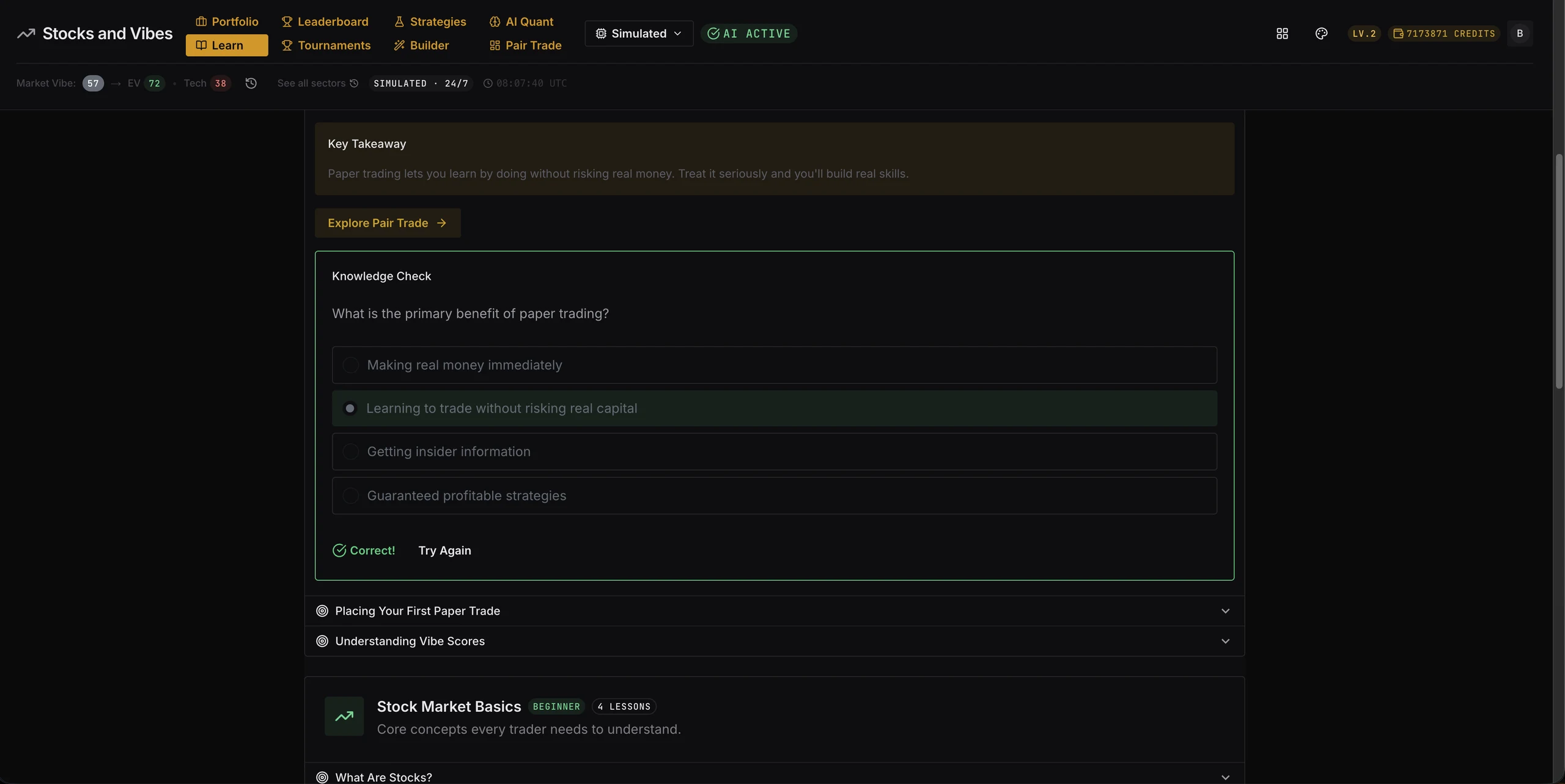Expand Understanding Vibe Scores lesson
1565x784 pixels.
(x=774, y=641)
